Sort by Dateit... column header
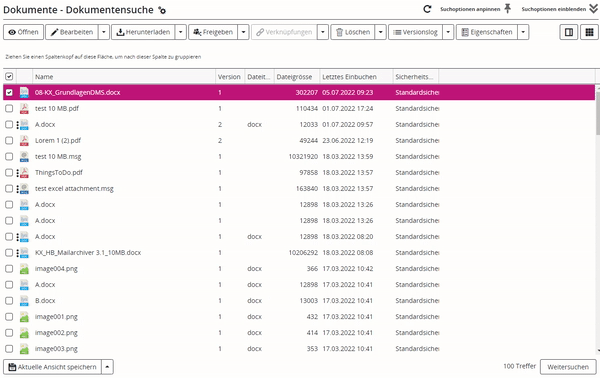 pos(259,77)
